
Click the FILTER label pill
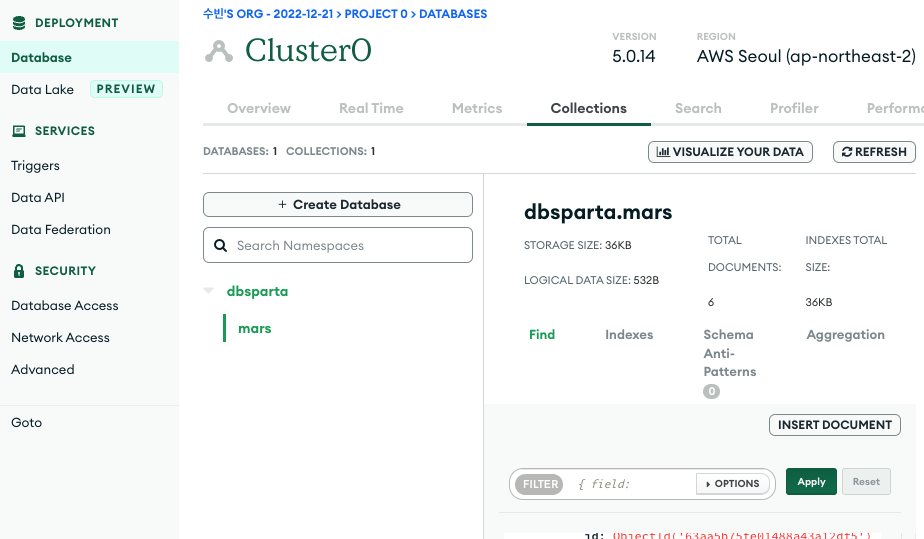point(539,484)
